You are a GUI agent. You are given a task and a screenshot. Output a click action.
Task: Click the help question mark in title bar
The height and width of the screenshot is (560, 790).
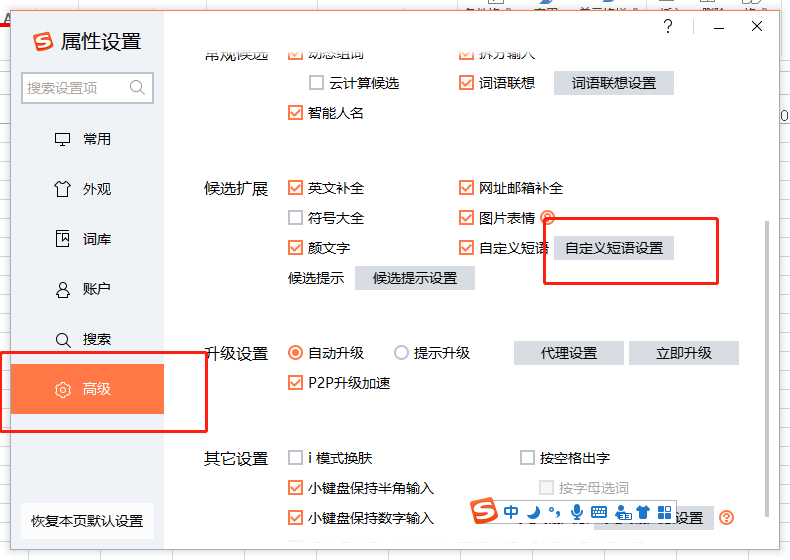(668, 26)
